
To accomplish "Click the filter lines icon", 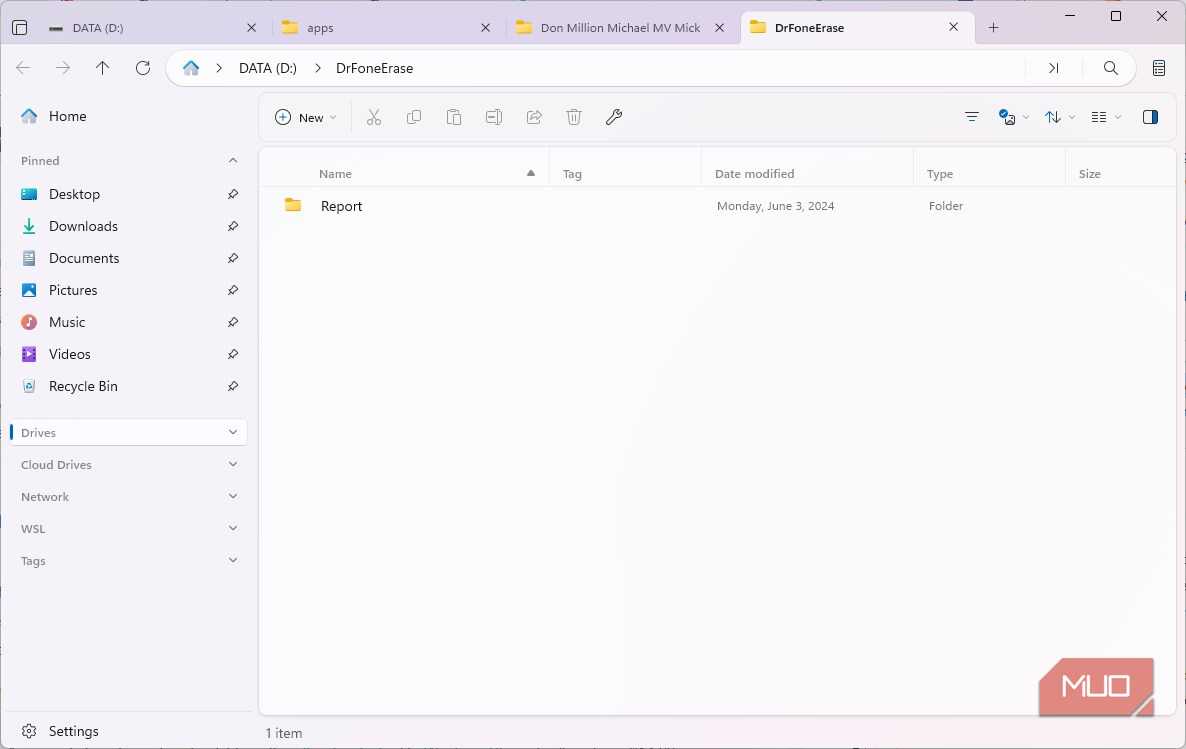I will (972, 117).
